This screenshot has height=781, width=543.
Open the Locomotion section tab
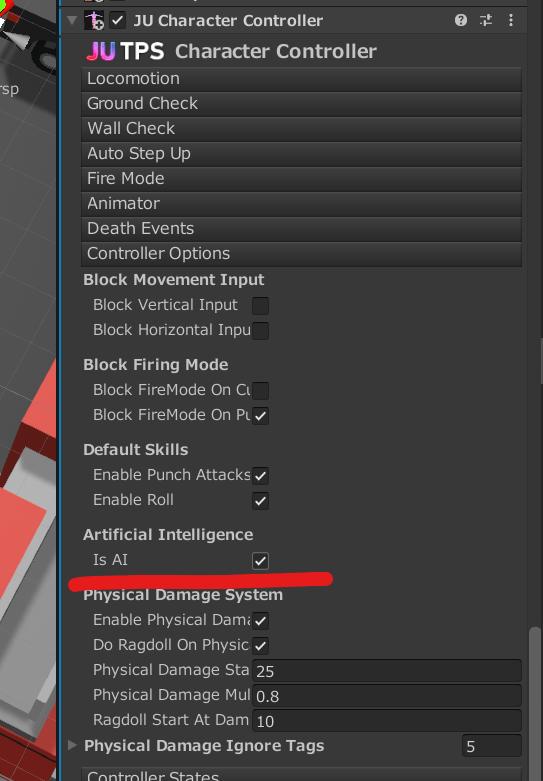[x=301, y=79]
